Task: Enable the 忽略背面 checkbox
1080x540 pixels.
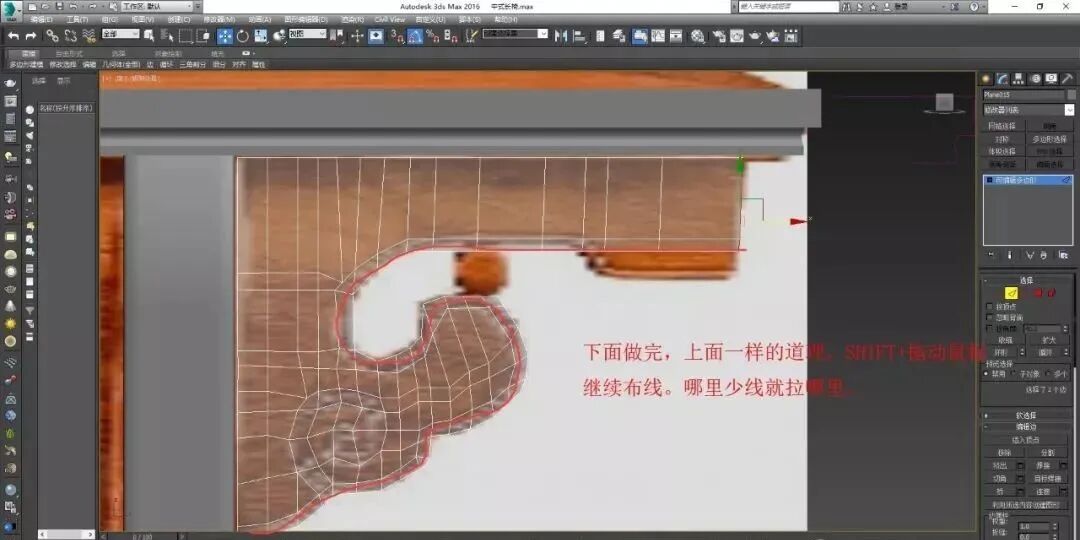Action: click(990, 318)
